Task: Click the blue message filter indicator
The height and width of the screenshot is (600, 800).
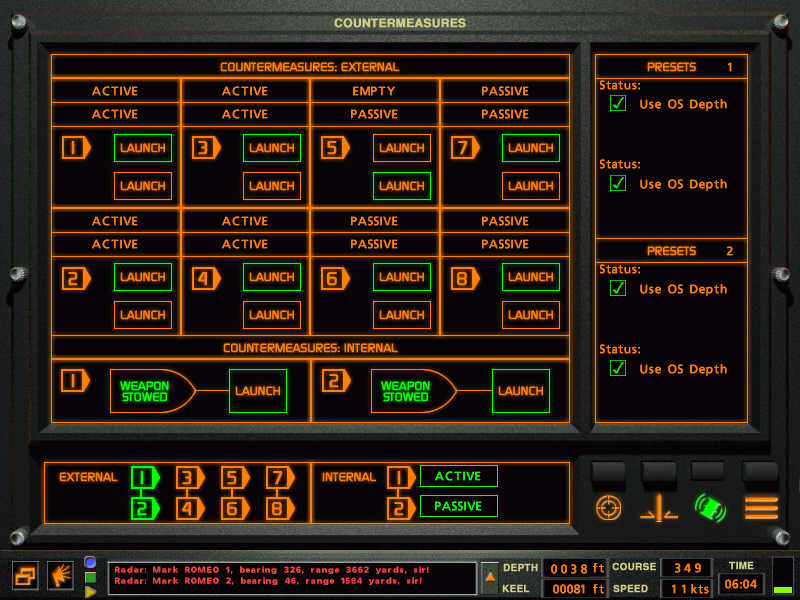Action: 90,562
